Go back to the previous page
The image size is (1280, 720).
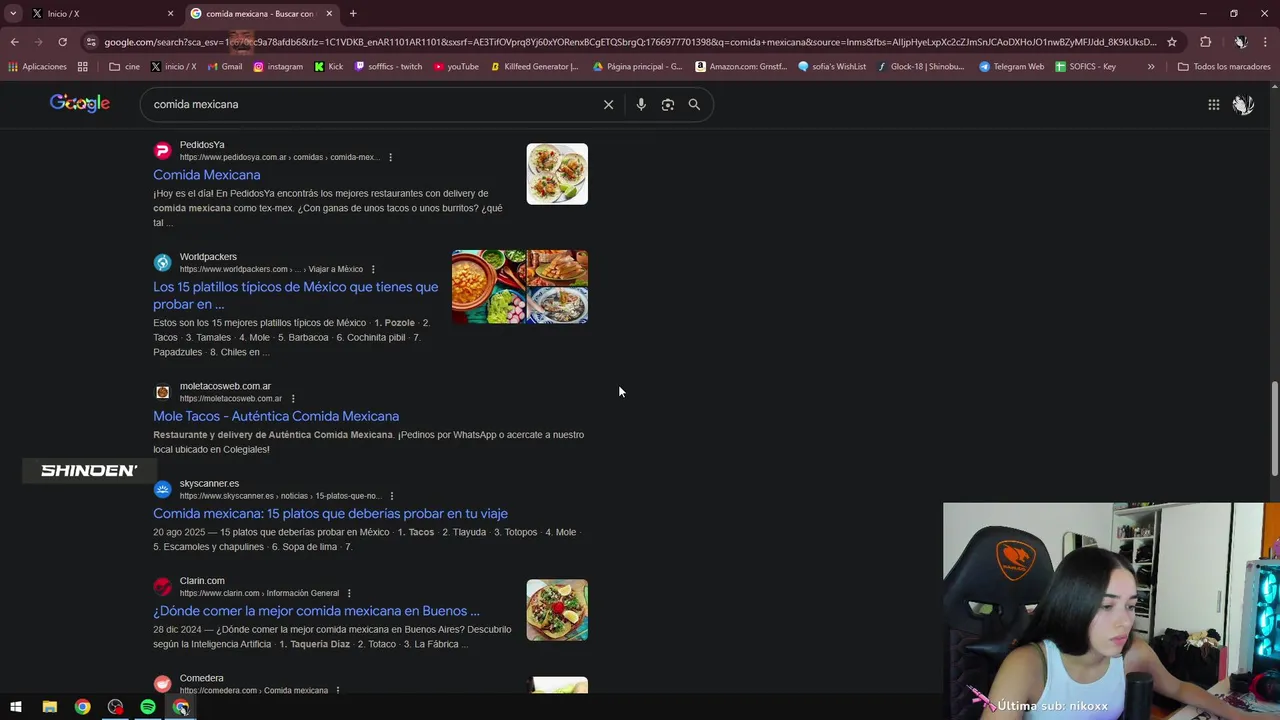[x=14, y=42]
